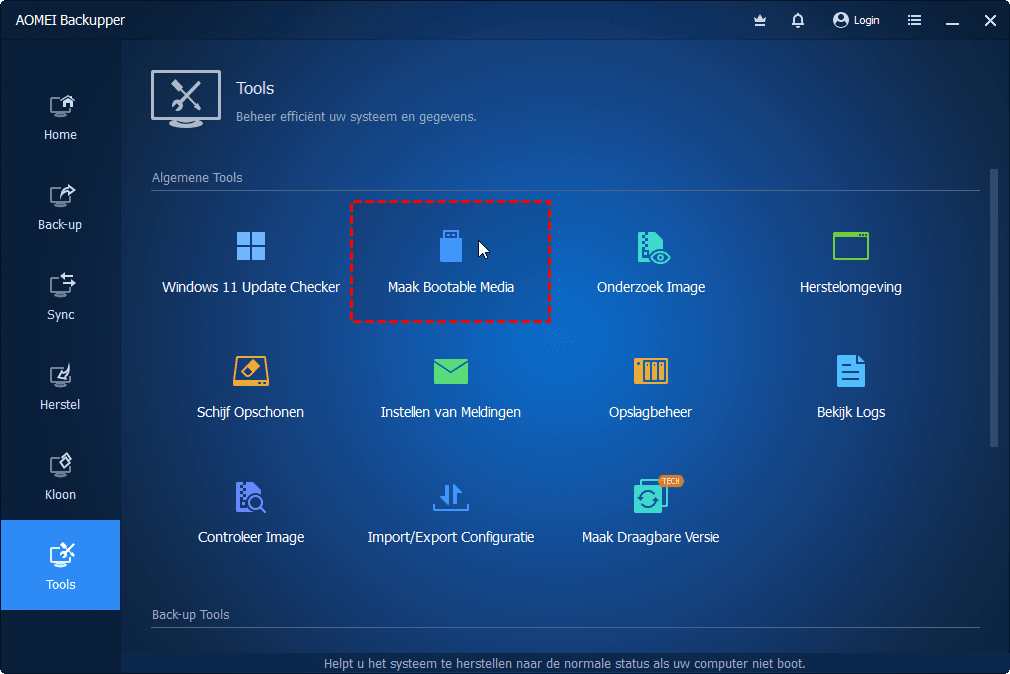The height and width of the screenshot is (674, 1010).
Task: Click the Tools page title text
Action: (255, 88)
